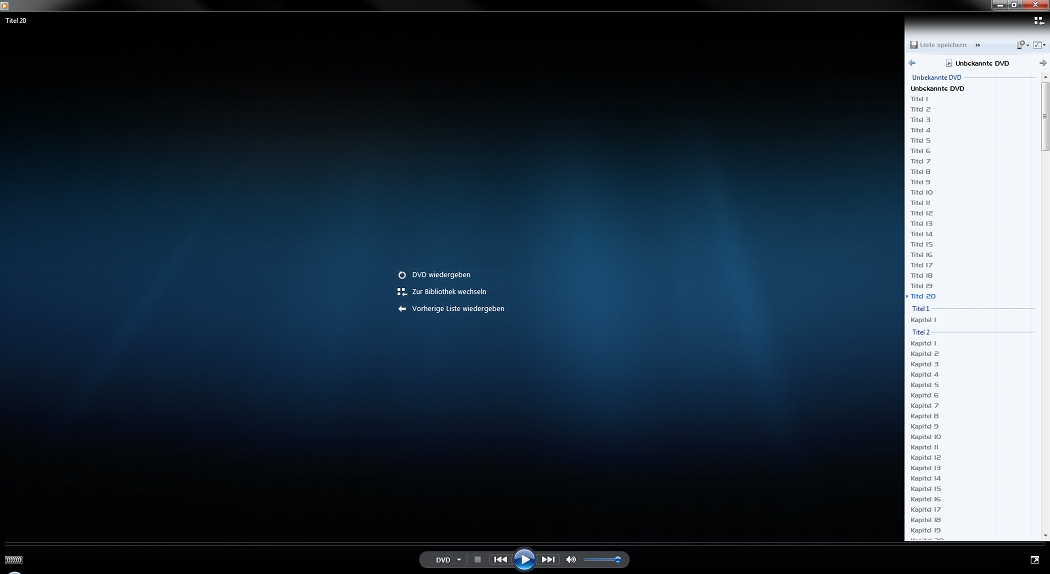Click the switch to library icon

[x=1038, y=20]
